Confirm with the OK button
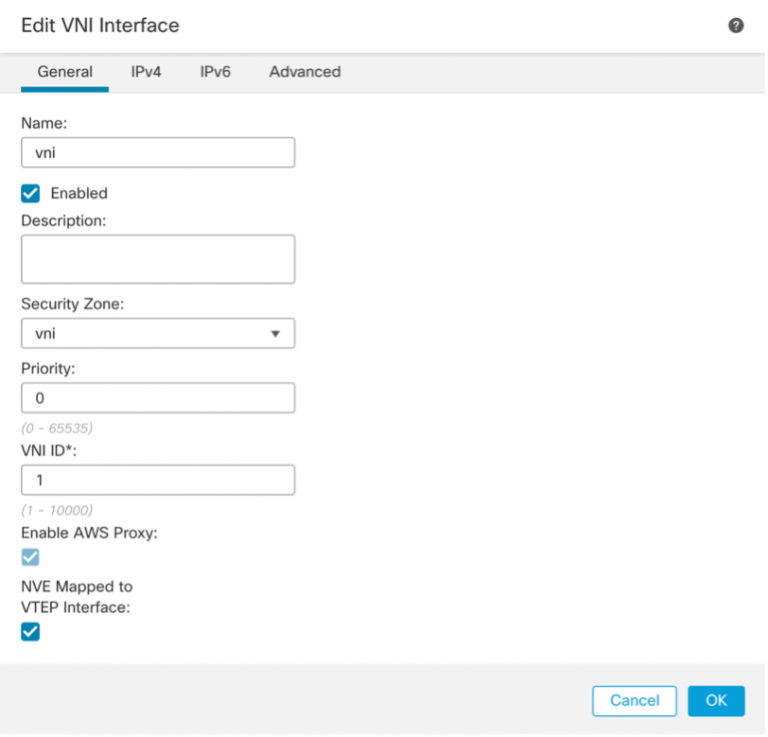This screenshot has width=768, height=737. (x=716, y=700)
